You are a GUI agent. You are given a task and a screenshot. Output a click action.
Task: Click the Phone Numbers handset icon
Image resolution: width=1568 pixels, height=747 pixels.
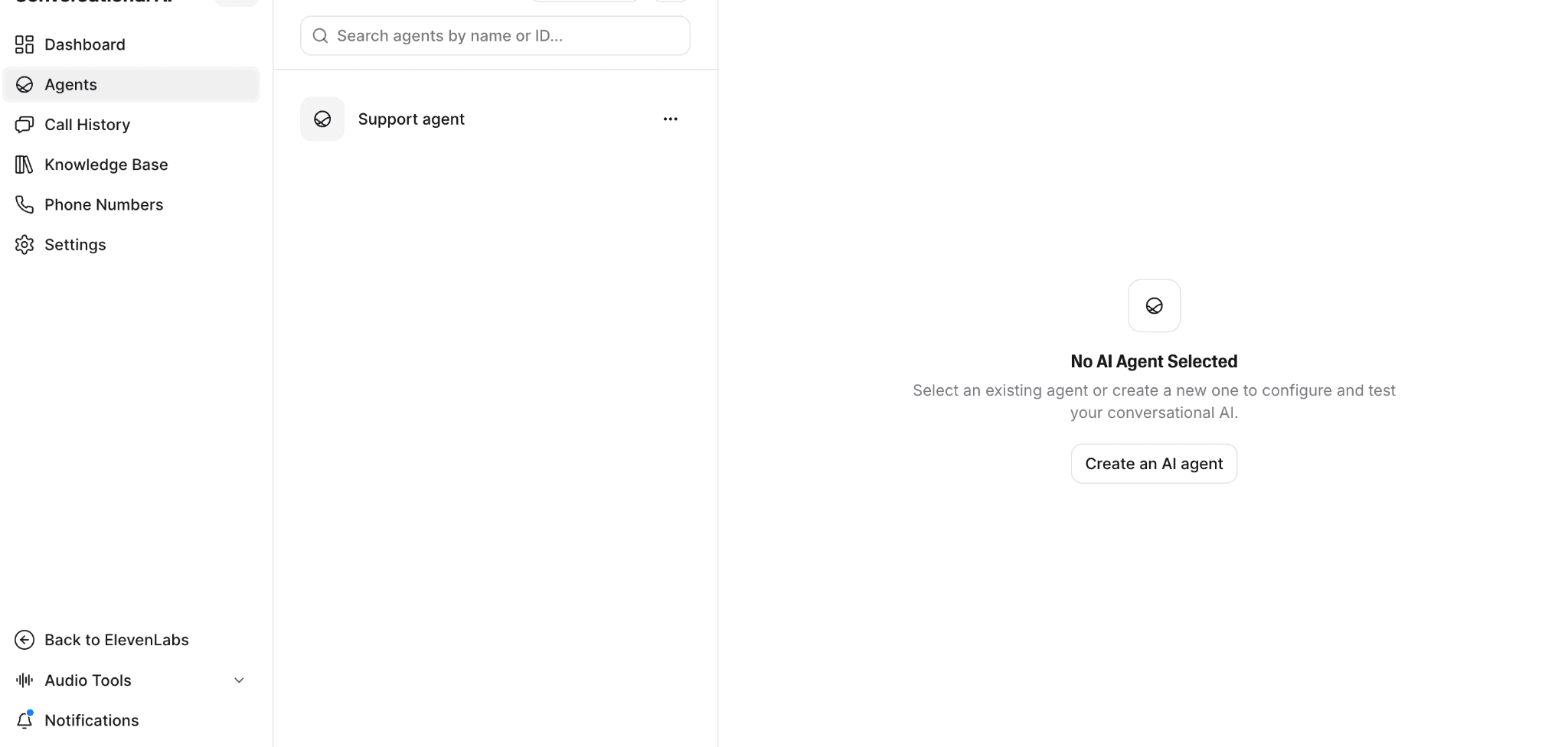24,204
